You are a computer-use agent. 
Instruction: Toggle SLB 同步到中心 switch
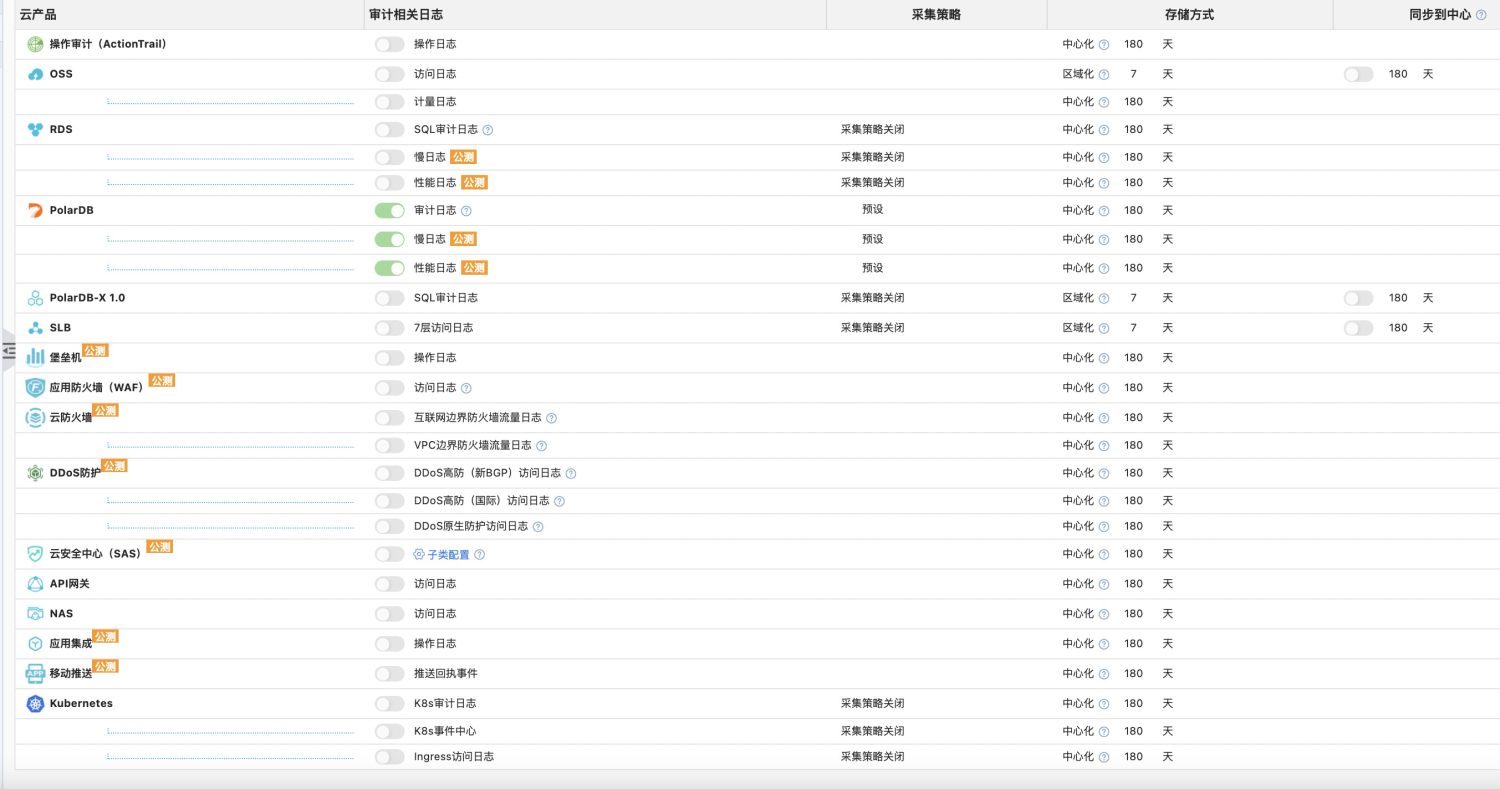(1359, 328)
